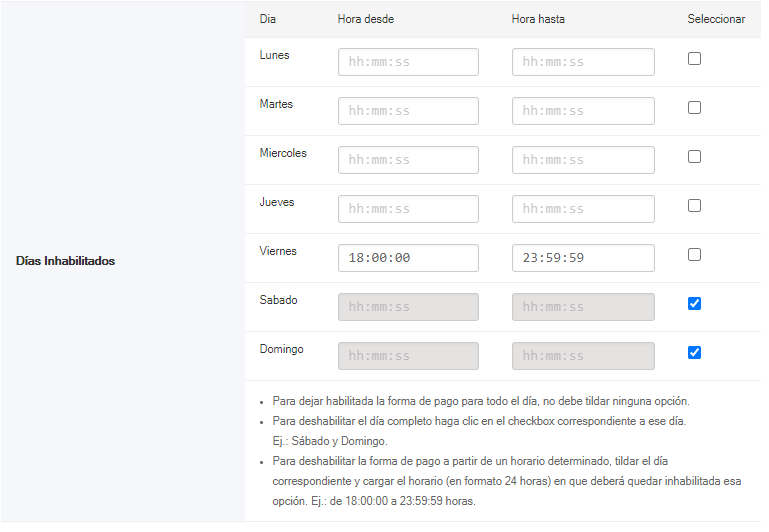The width and height of the screenshot is (769, 532).
Task: Click the Miercoles Hora hasta field
Action: coord(583,160)
